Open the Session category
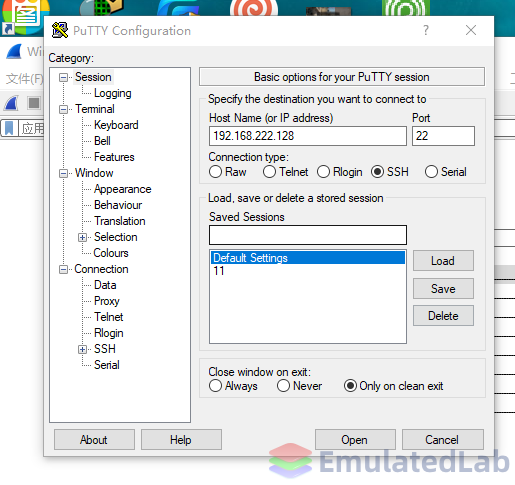Screen dimensions: 515x485 (93, 77)
